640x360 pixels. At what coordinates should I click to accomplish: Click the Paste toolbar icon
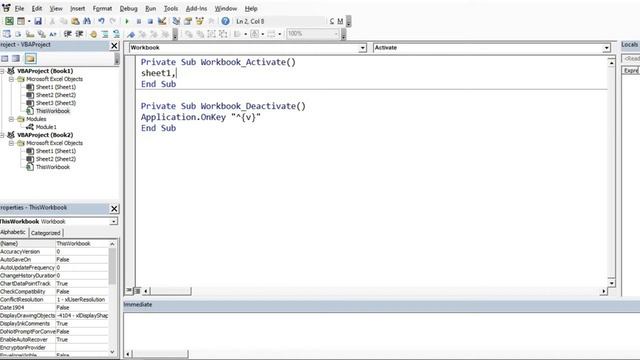coord(75,21)
